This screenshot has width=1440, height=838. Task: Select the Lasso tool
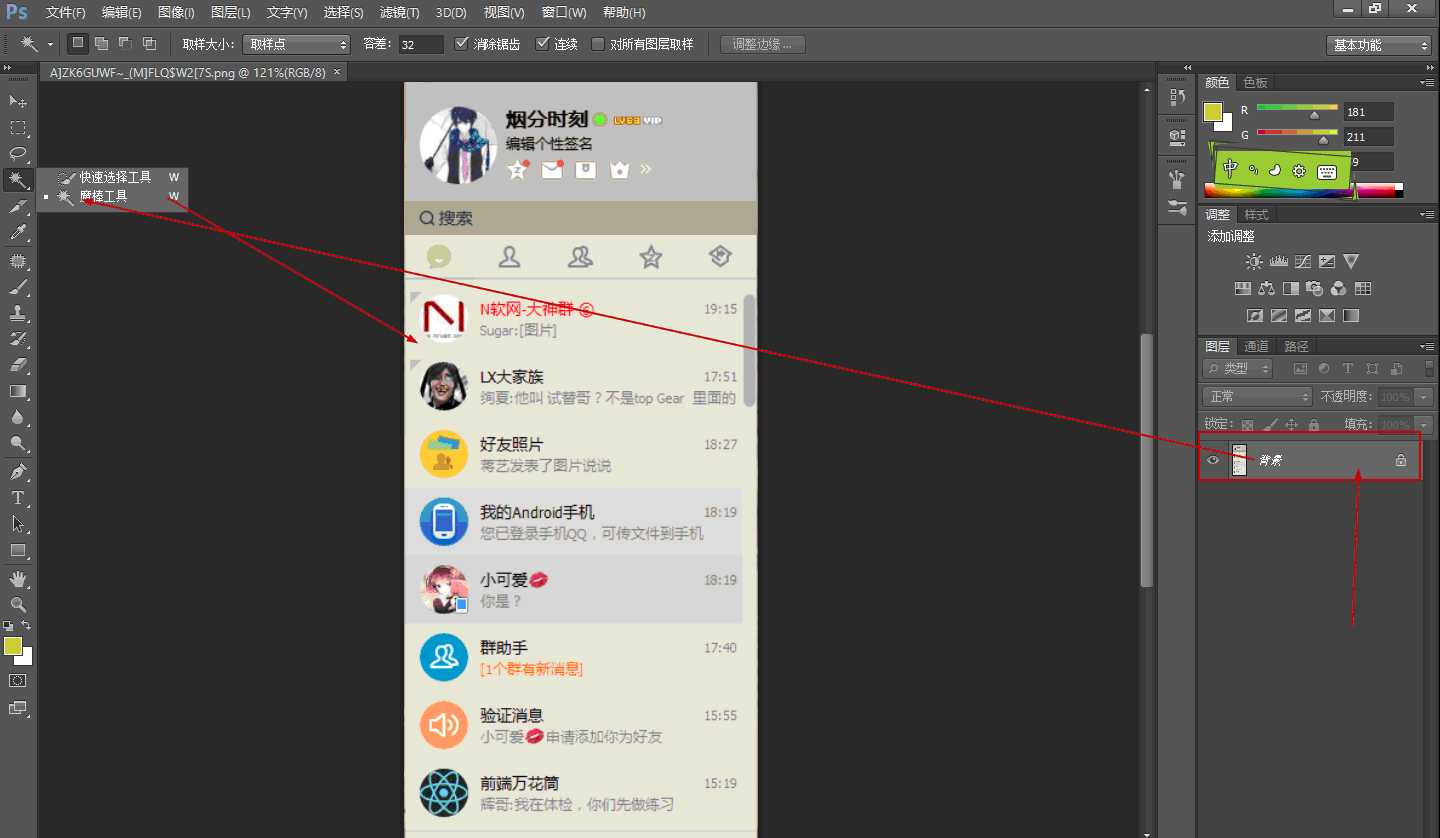[x=18, y=153]
